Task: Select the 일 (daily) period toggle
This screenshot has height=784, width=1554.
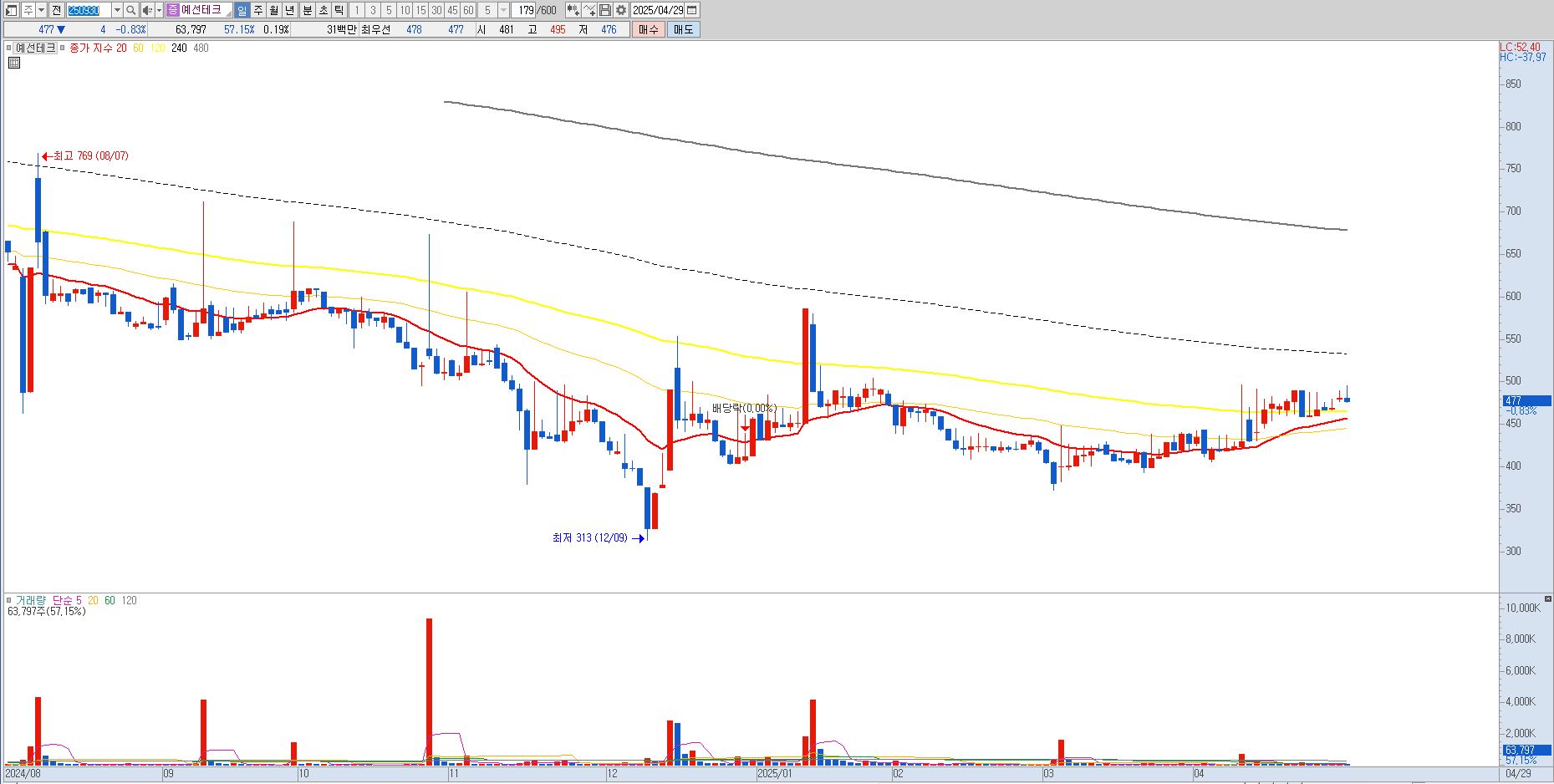Action: pyautogui.click(x=242, y=10)
